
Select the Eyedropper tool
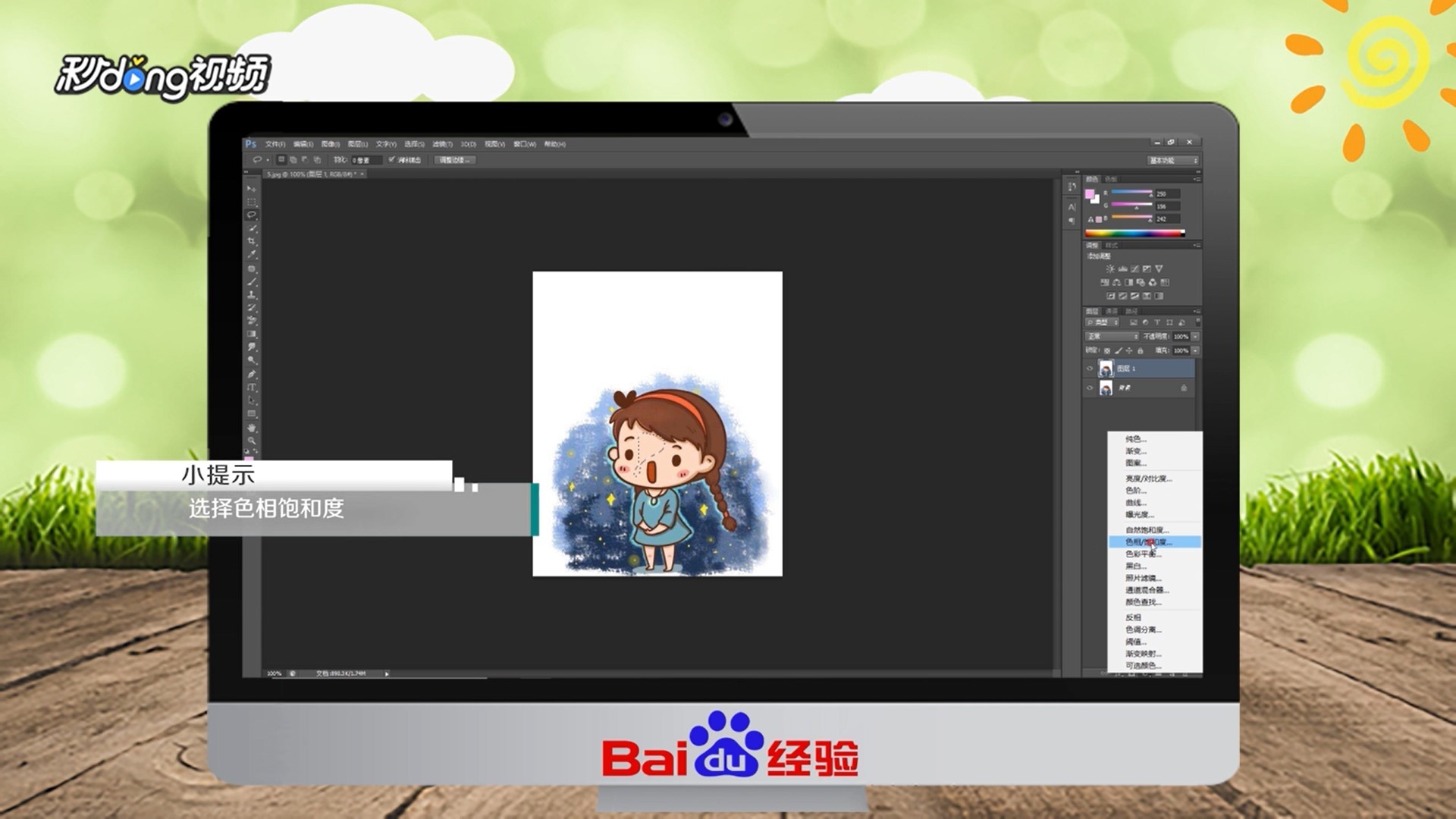pyautogui.click(x=252, y=255)
